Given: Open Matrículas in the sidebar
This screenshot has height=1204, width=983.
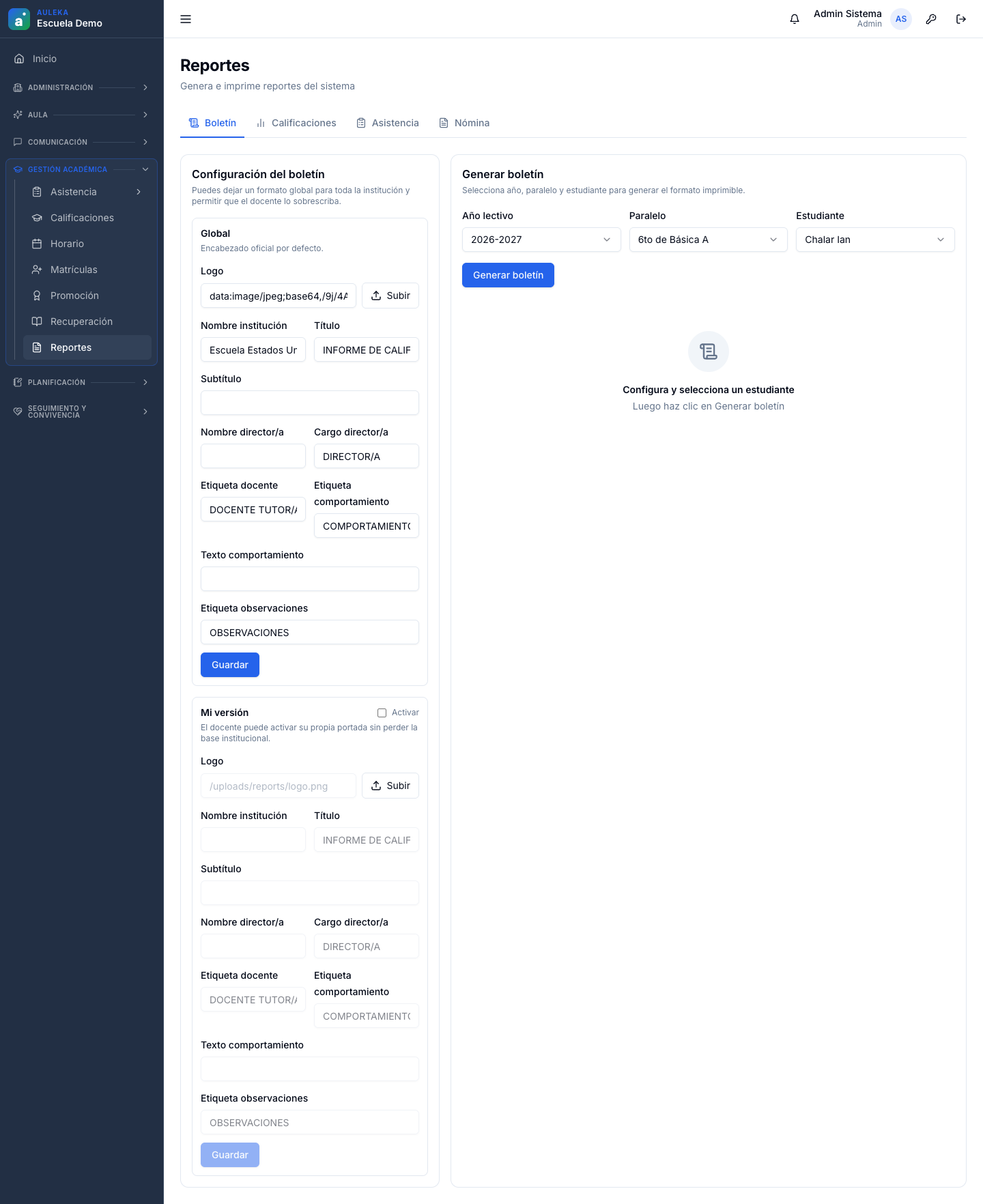Looking at the screenshot, I should 87,270.
